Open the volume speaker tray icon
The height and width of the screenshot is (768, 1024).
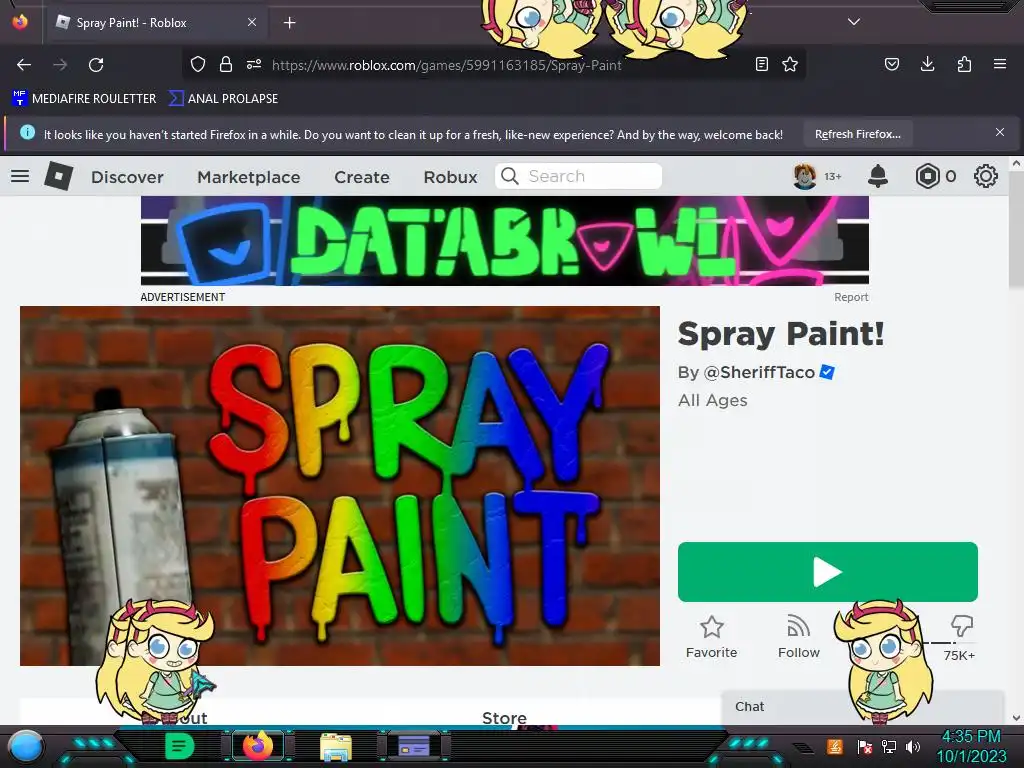coord(912,746)
